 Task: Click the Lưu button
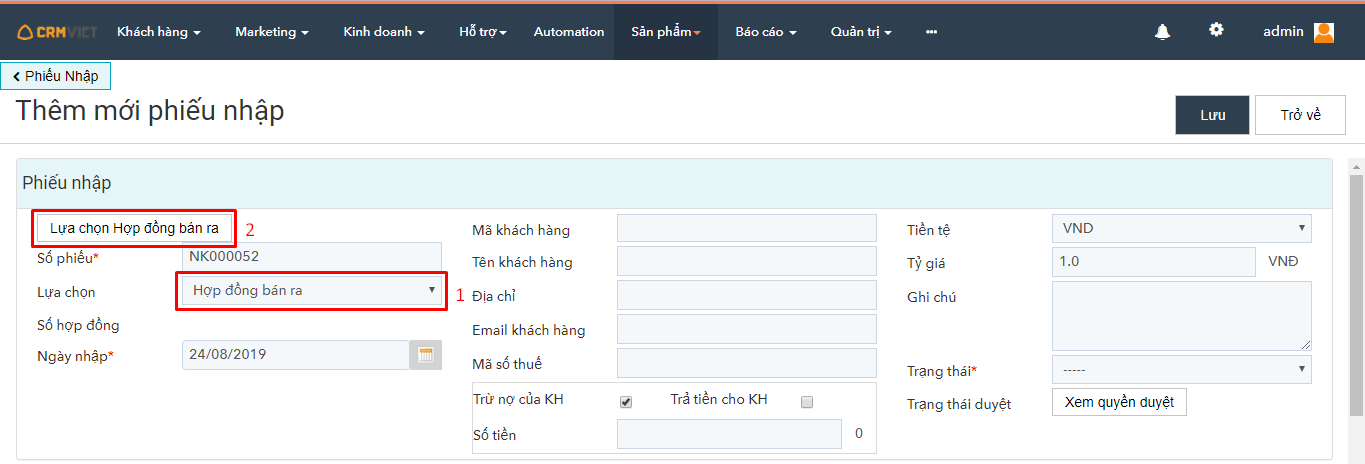coord(1213,115)
